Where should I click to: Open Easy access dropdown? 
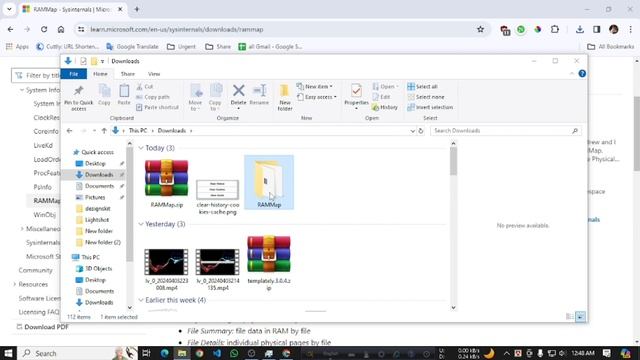317,97
